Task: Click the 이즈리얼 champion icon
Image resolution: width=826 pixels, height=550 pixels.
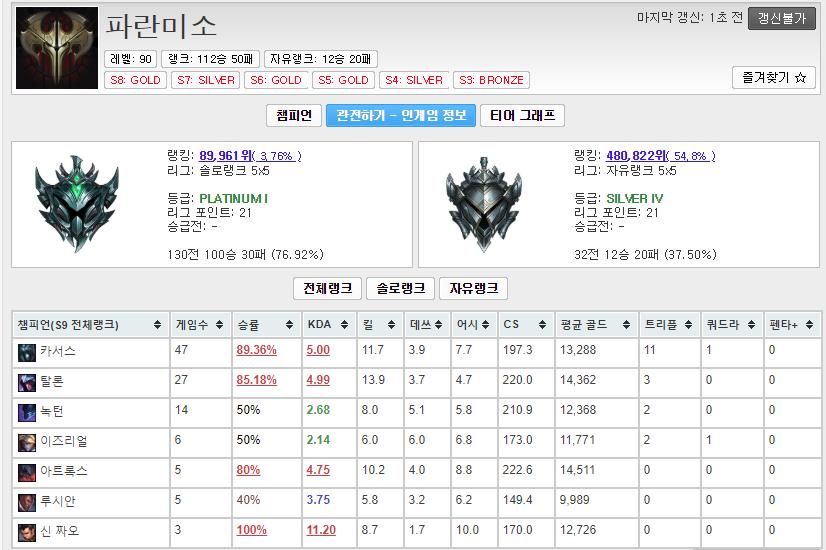Action: coord(27,443)
